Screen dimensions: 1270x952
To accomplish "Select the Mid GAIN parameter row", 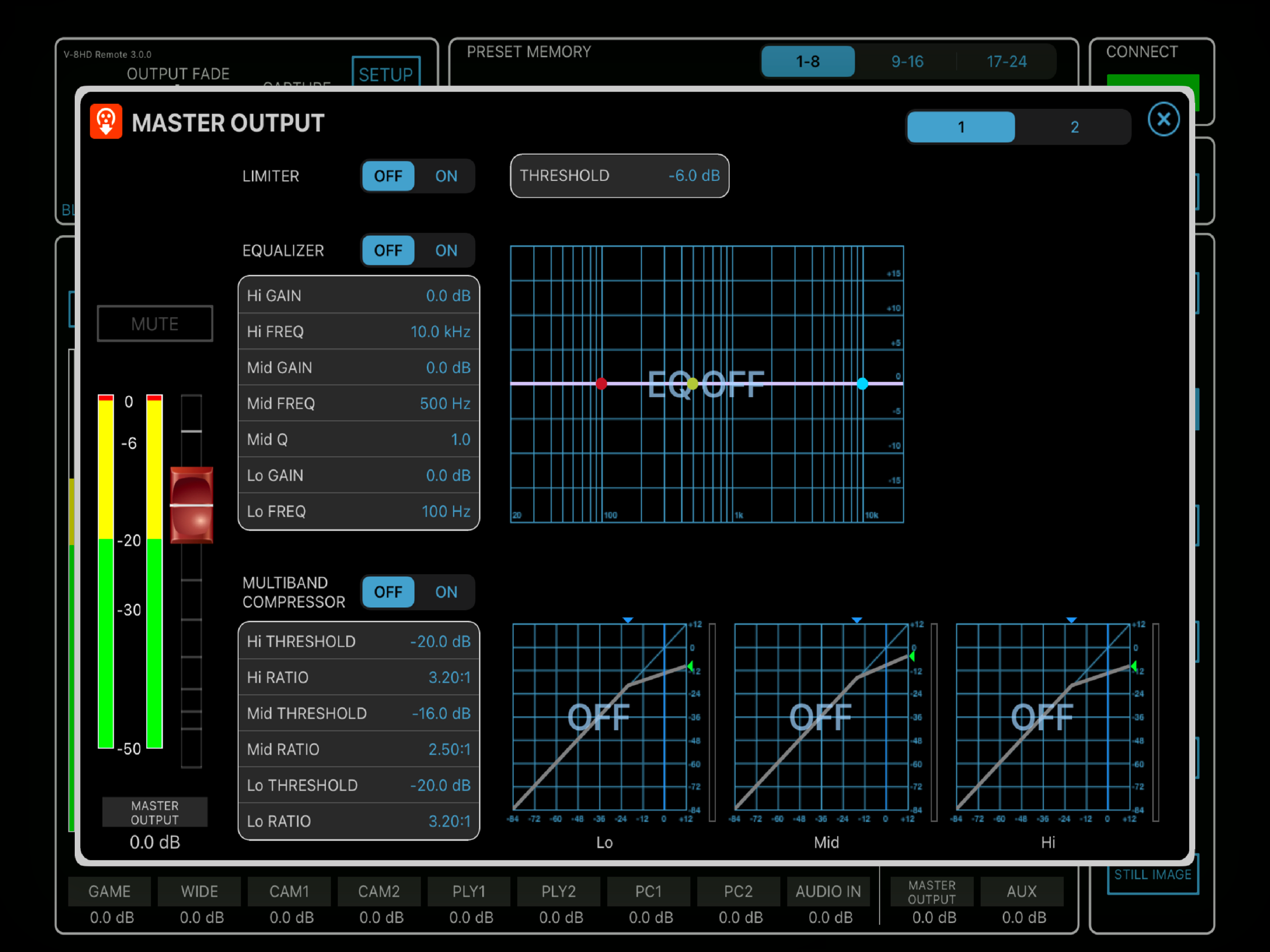I will [x=359, y=367].
